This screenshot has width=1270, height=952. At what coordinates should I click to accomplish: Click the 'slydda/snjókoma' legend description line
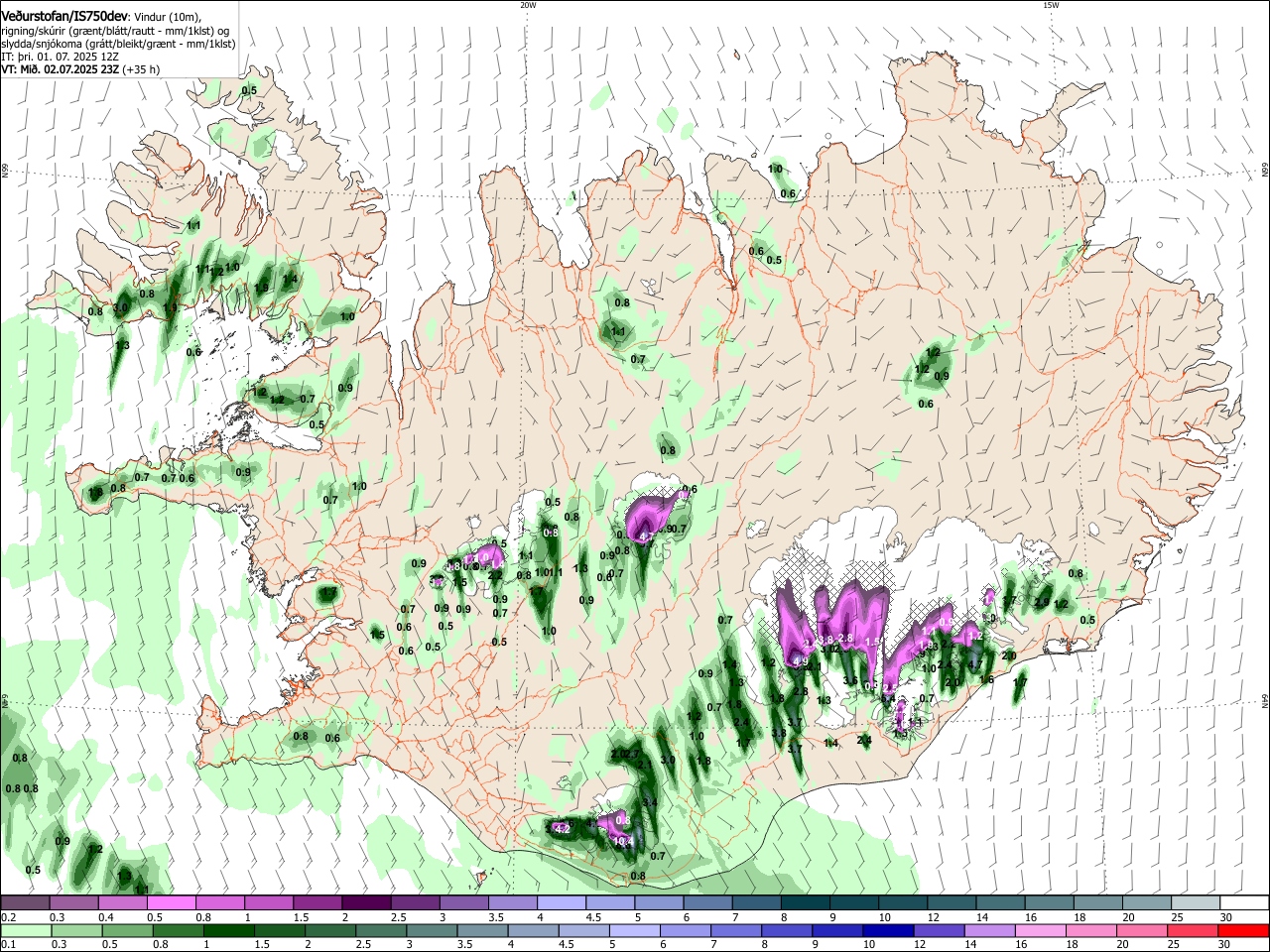(118, 44)
